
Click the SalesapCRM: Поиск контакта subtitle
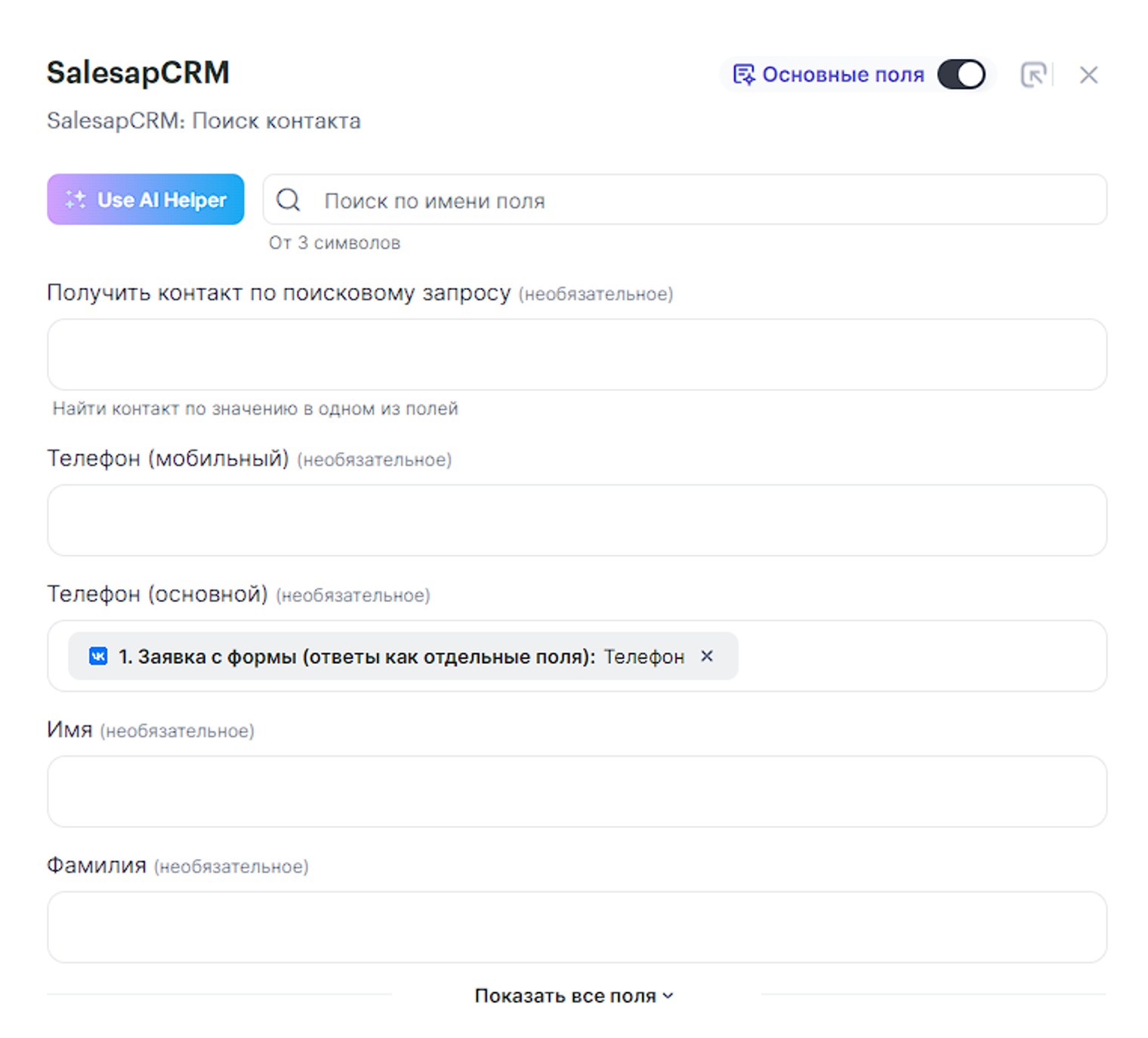(x=204, y=121)
